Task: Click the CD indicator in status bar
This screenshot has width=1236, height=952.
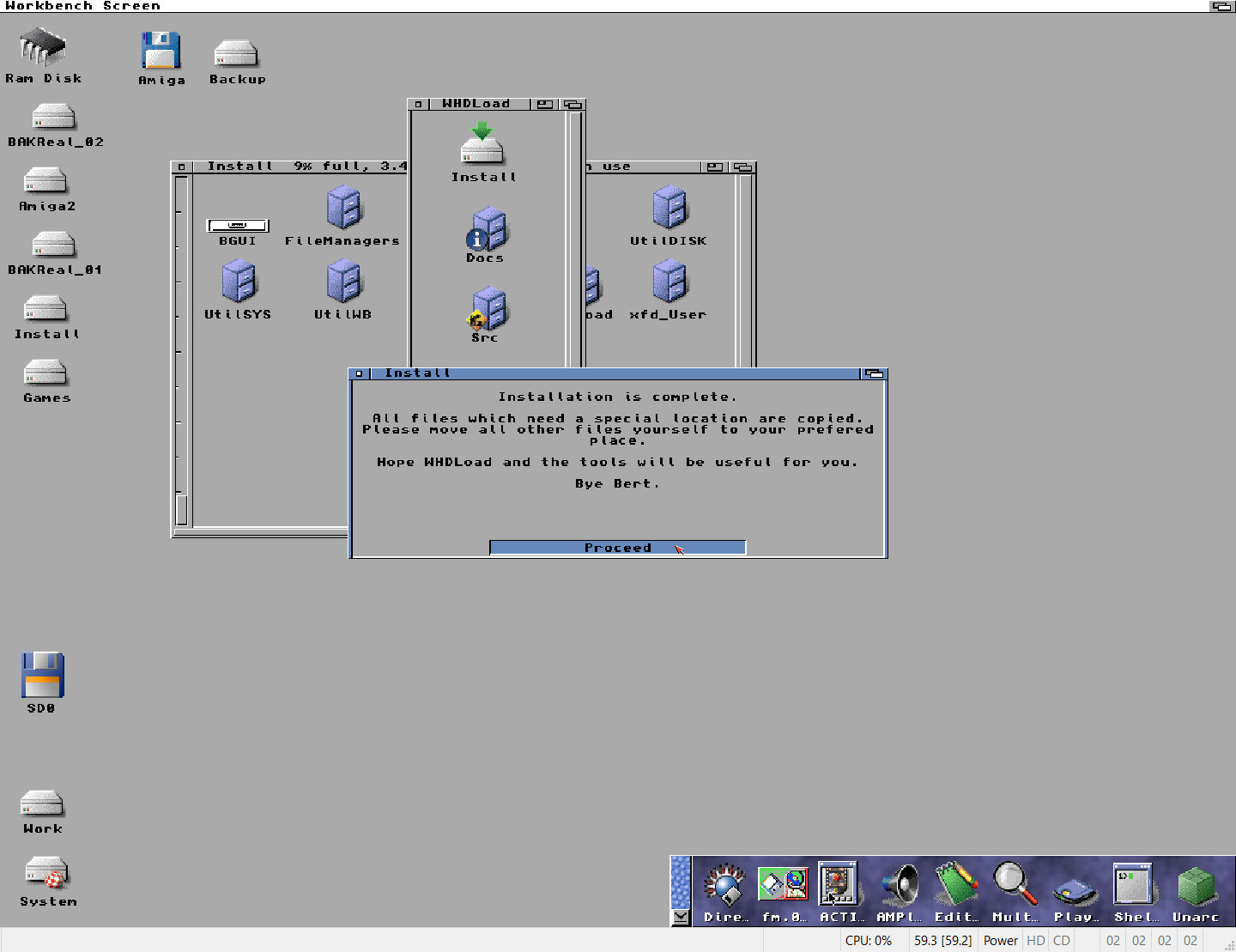Action: tap(1062, 940)
